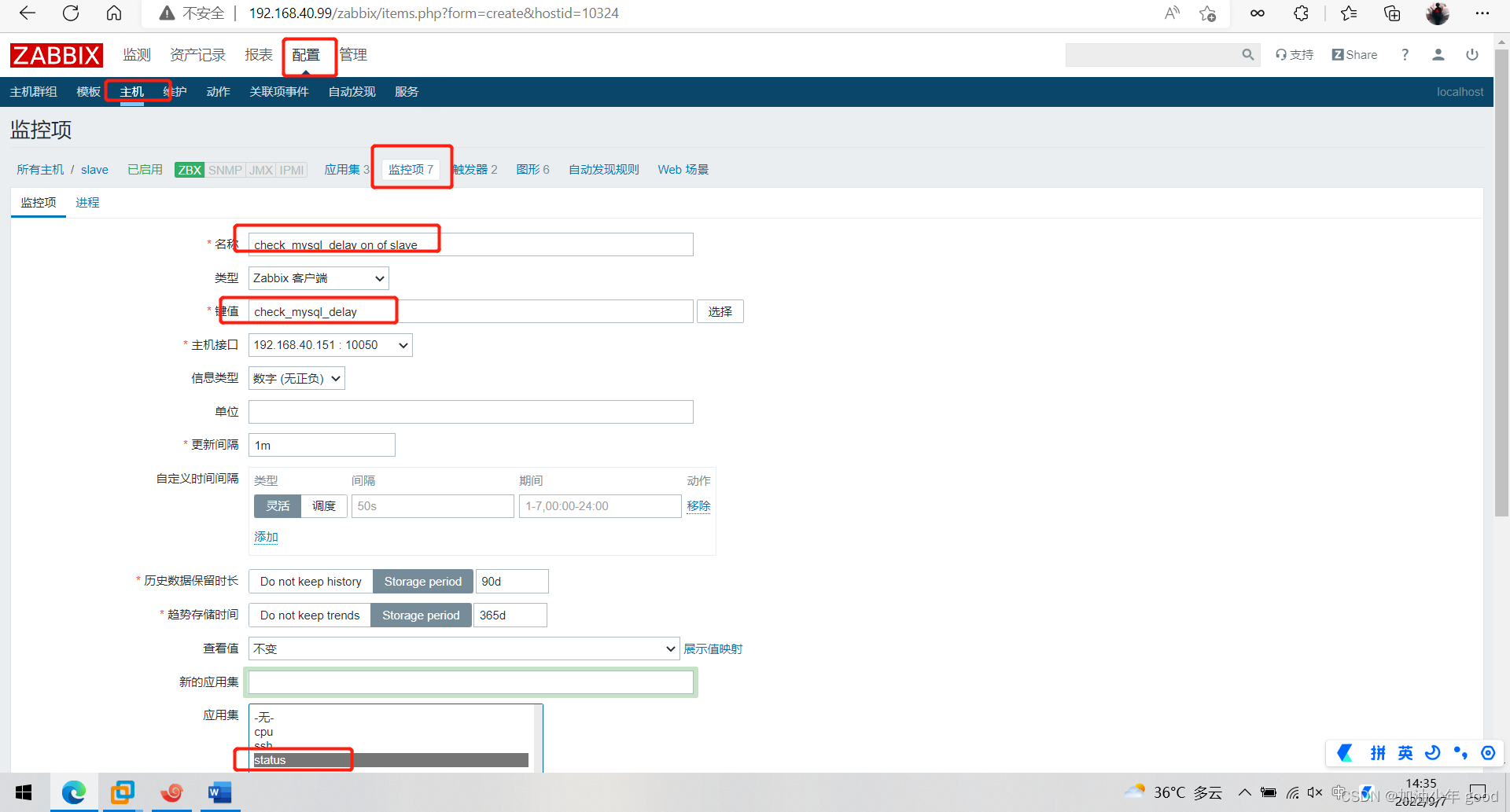Open 展示值映射 link
This screenshot has width=1510, height=812.
[x=713, y=648]
